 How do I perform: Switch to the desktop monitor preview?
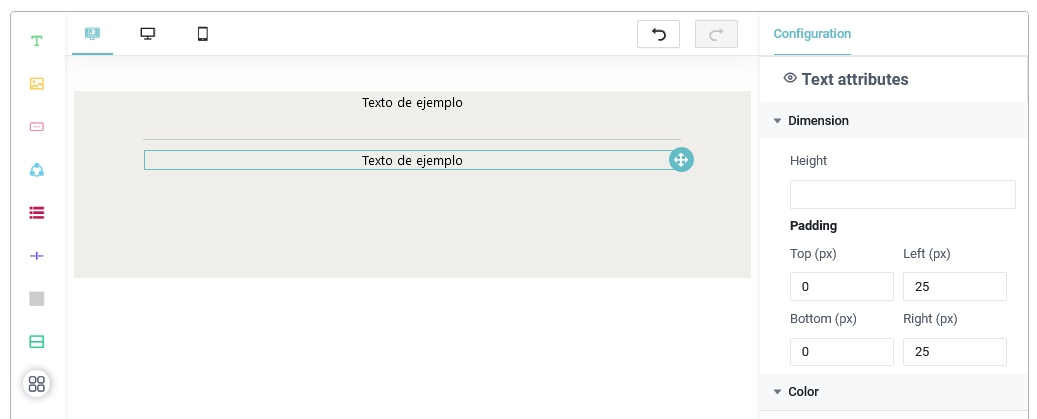coord(148,34)
